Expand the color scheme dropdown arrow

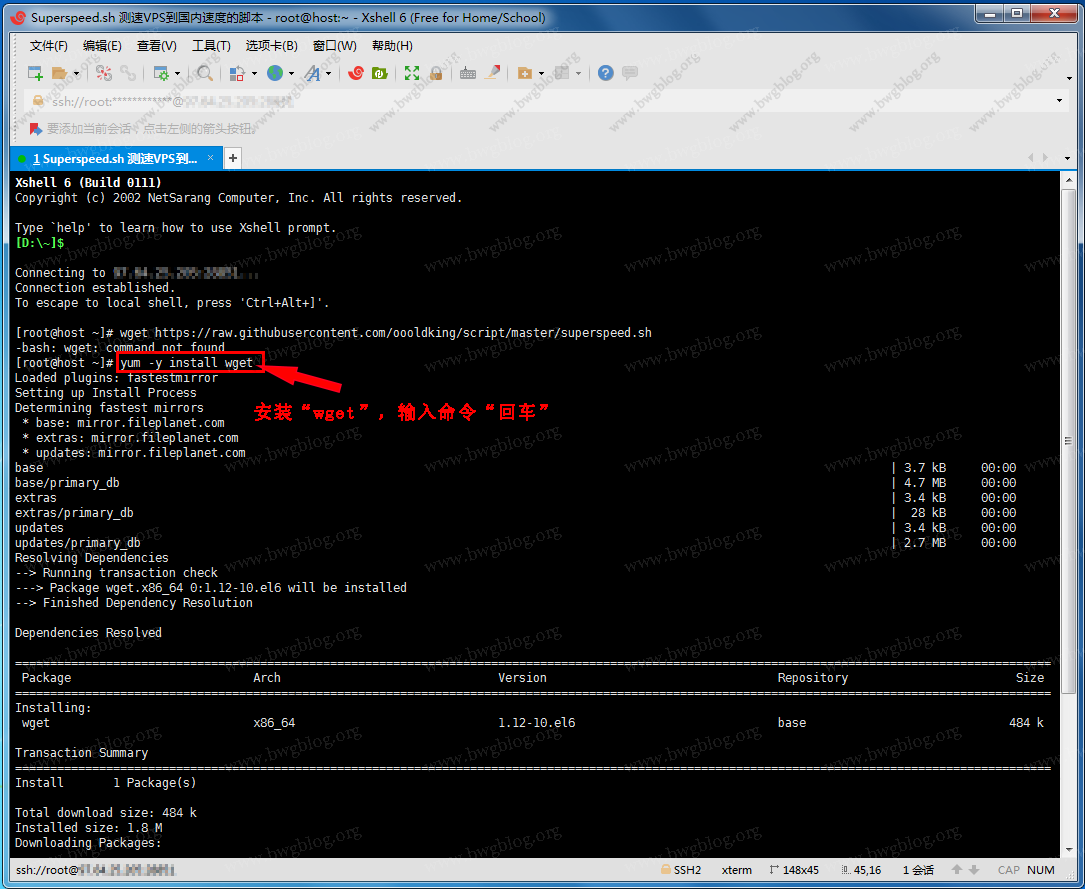[x=254, y=73]
